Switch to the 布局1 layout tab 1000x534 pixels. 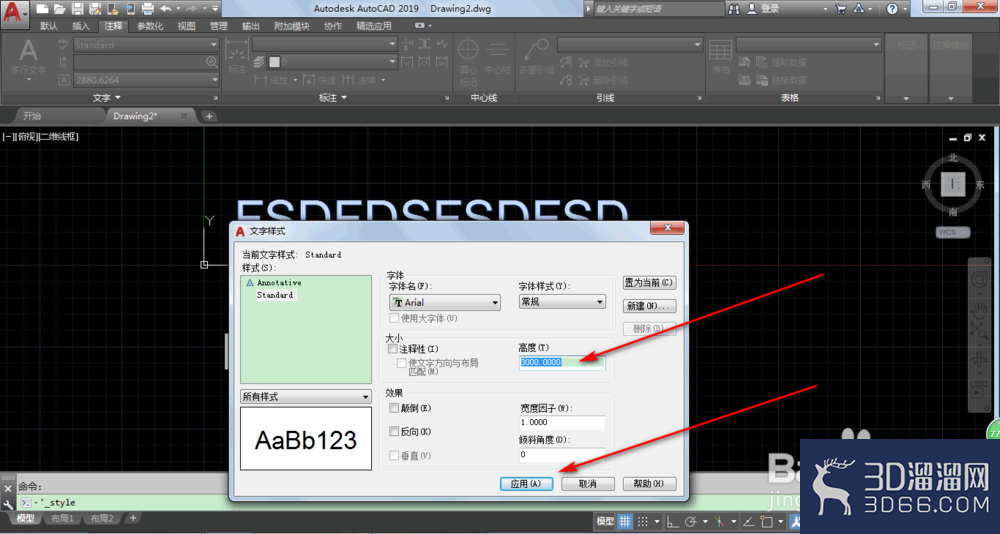coord(62,519)
